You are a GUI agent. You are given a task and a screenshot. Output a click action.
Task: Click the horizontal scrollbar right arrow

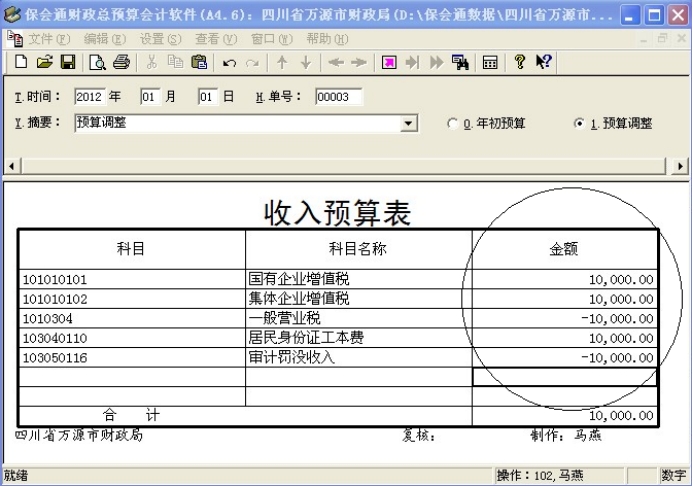click(x=682, y=167)
